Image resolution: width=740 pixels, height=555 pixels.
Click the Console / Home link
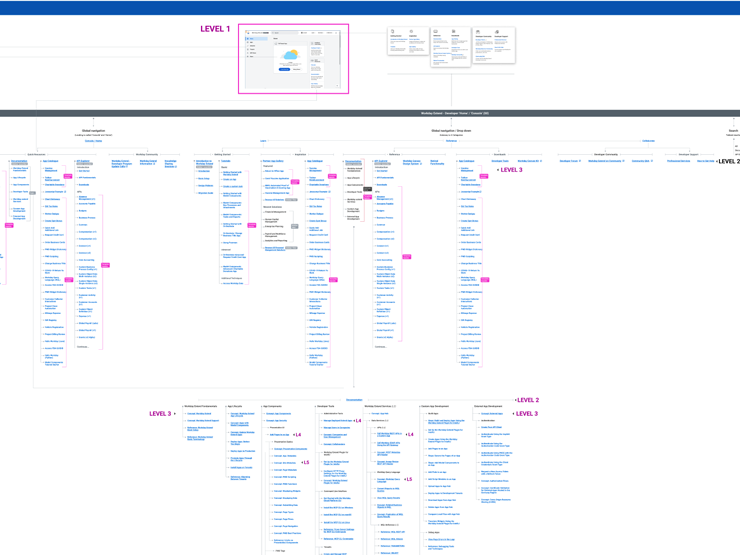coord(93,141)
